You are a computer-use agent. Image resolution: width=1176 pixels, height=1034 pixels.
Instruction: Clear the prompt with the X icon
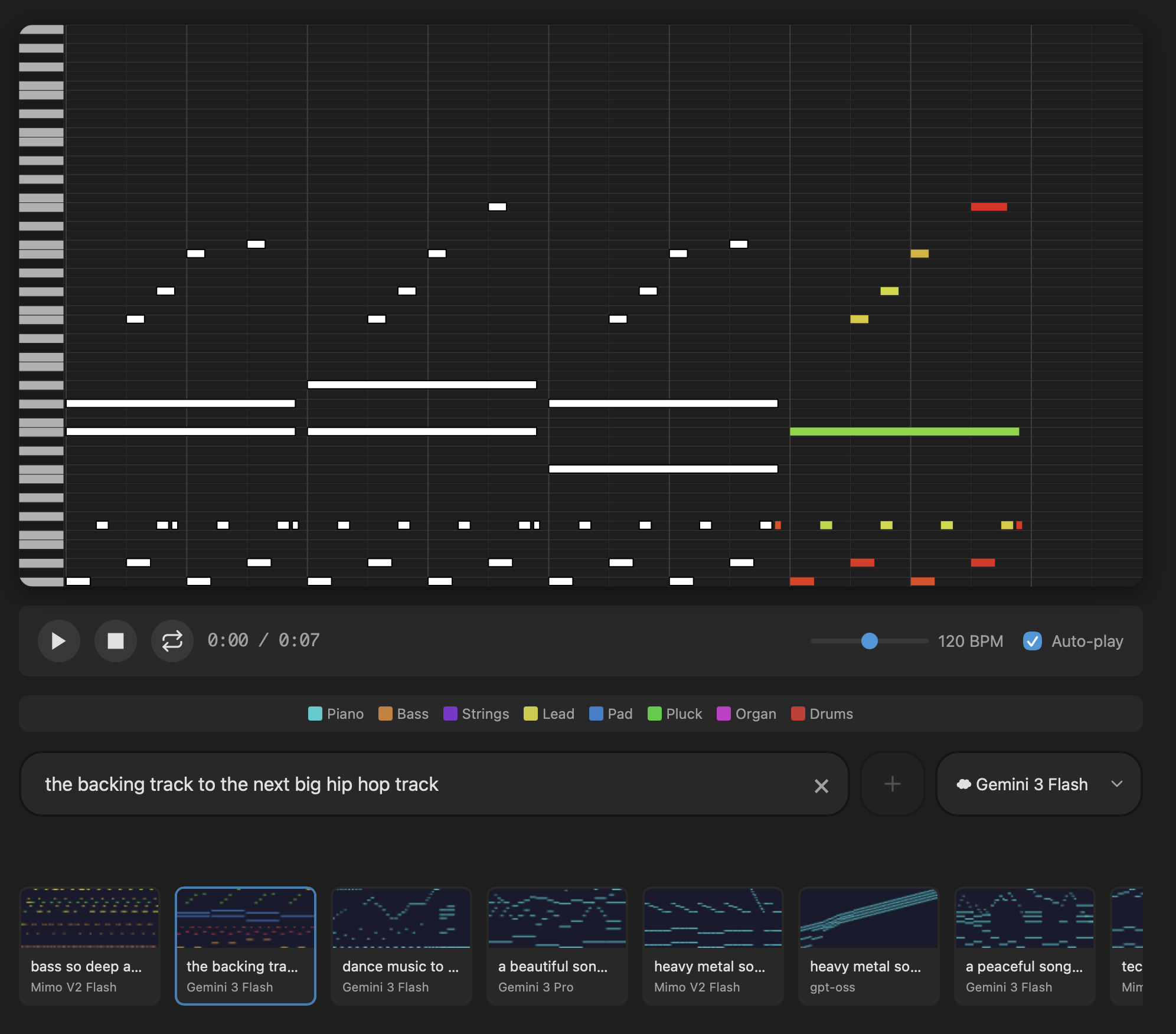pos(821,786)
